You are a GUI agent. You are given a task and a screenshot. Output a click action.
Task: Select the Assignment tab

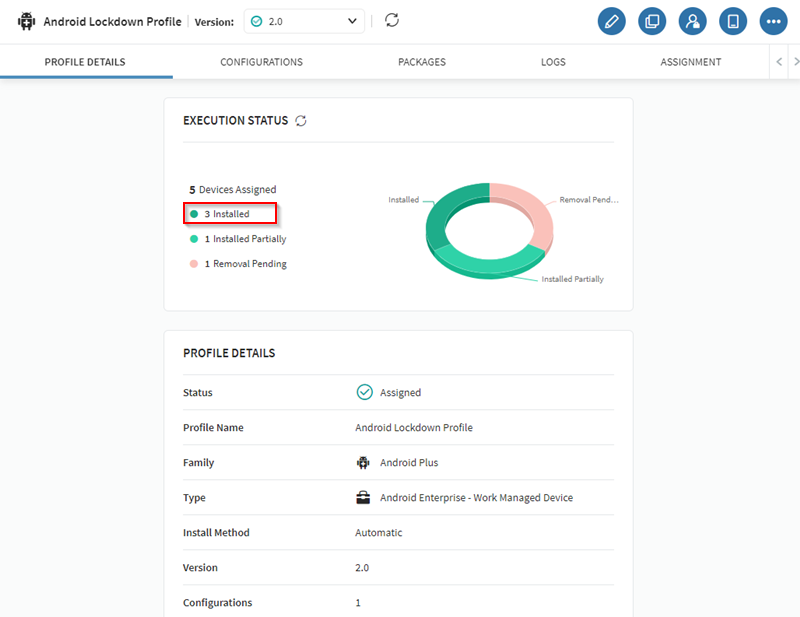[690, 62]
